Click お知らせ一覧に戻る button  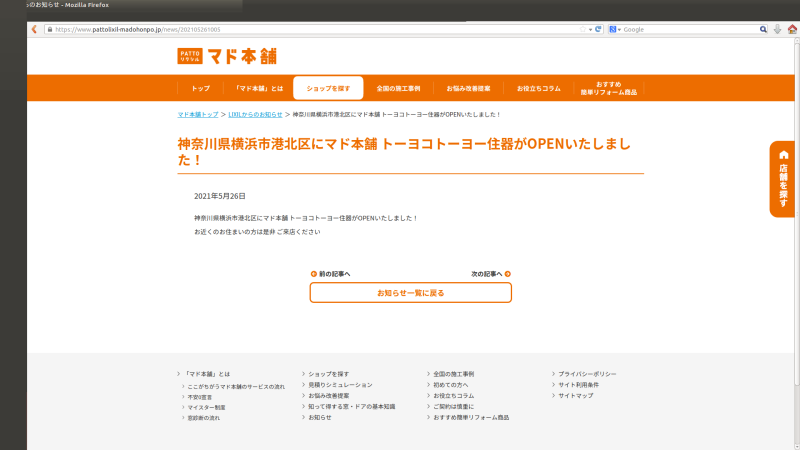[411, 293]
